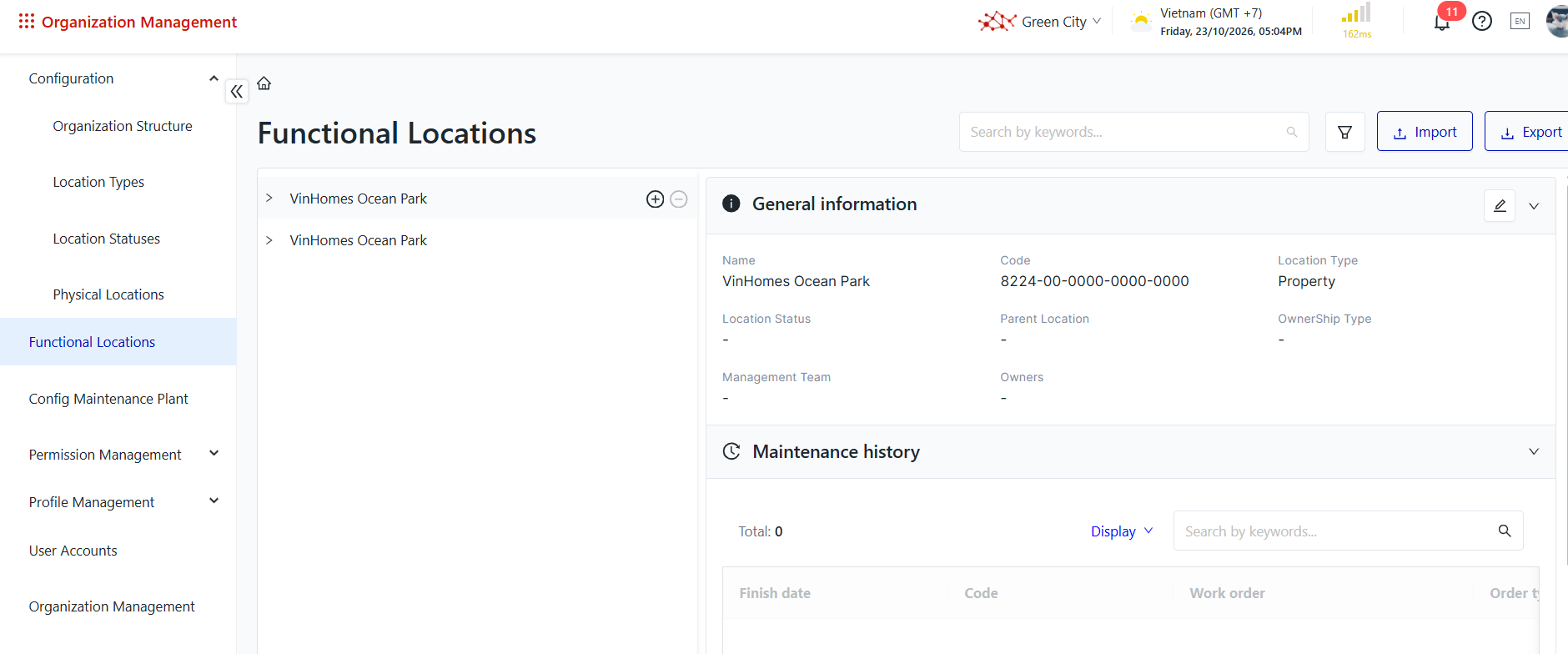Click the weather icon beside Vietnam time

click(1140, 21)
